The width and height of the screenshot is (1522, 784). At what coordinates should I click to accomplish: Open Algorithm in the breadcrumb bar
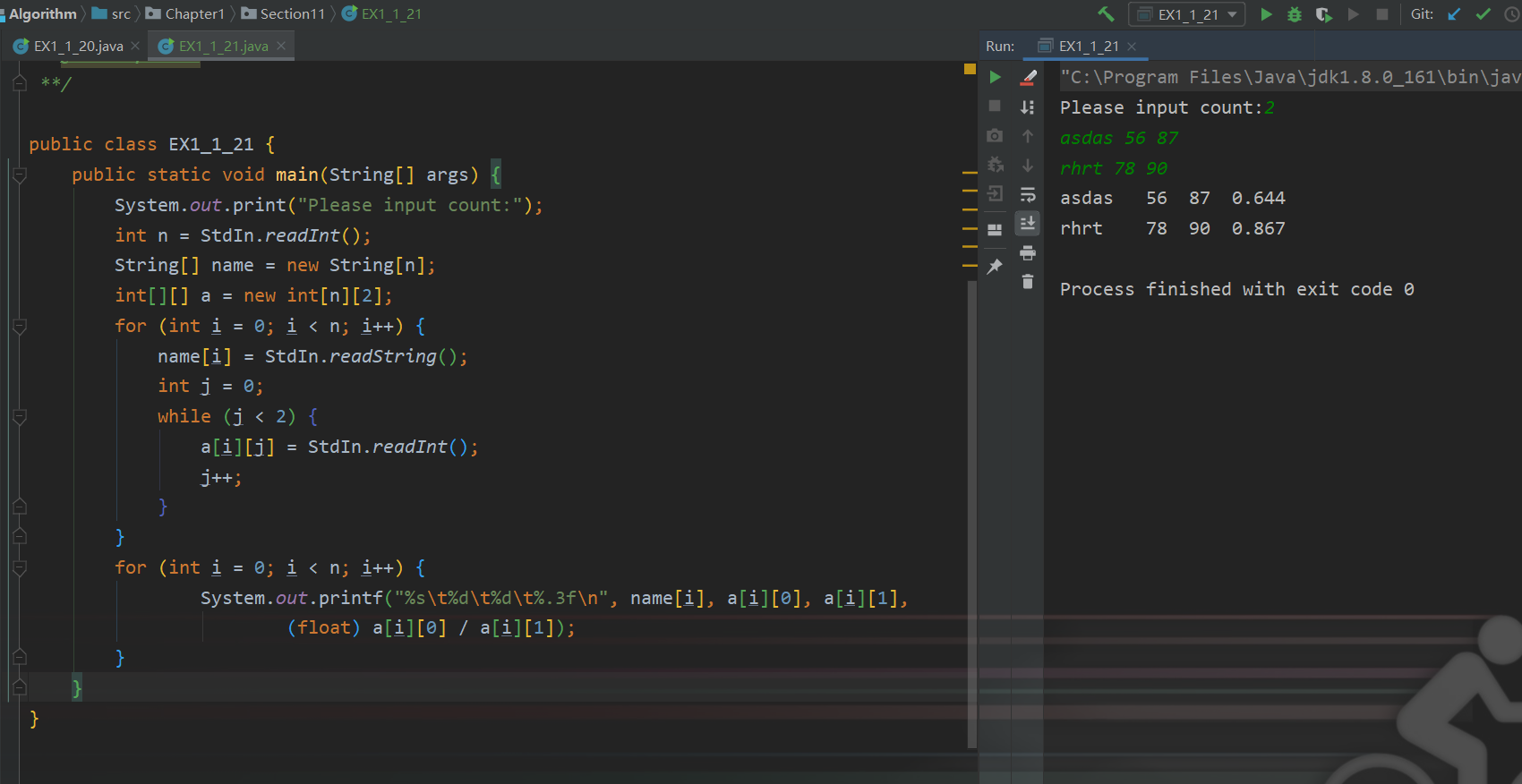click(42, 13)
